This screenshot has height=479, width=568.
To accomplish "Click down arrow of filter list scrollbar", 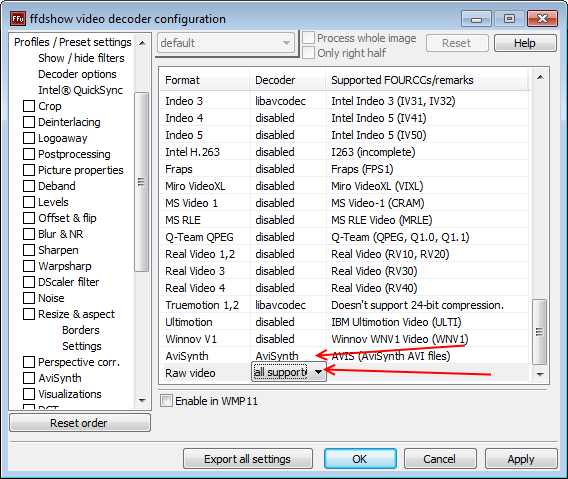I will [142, 400].
